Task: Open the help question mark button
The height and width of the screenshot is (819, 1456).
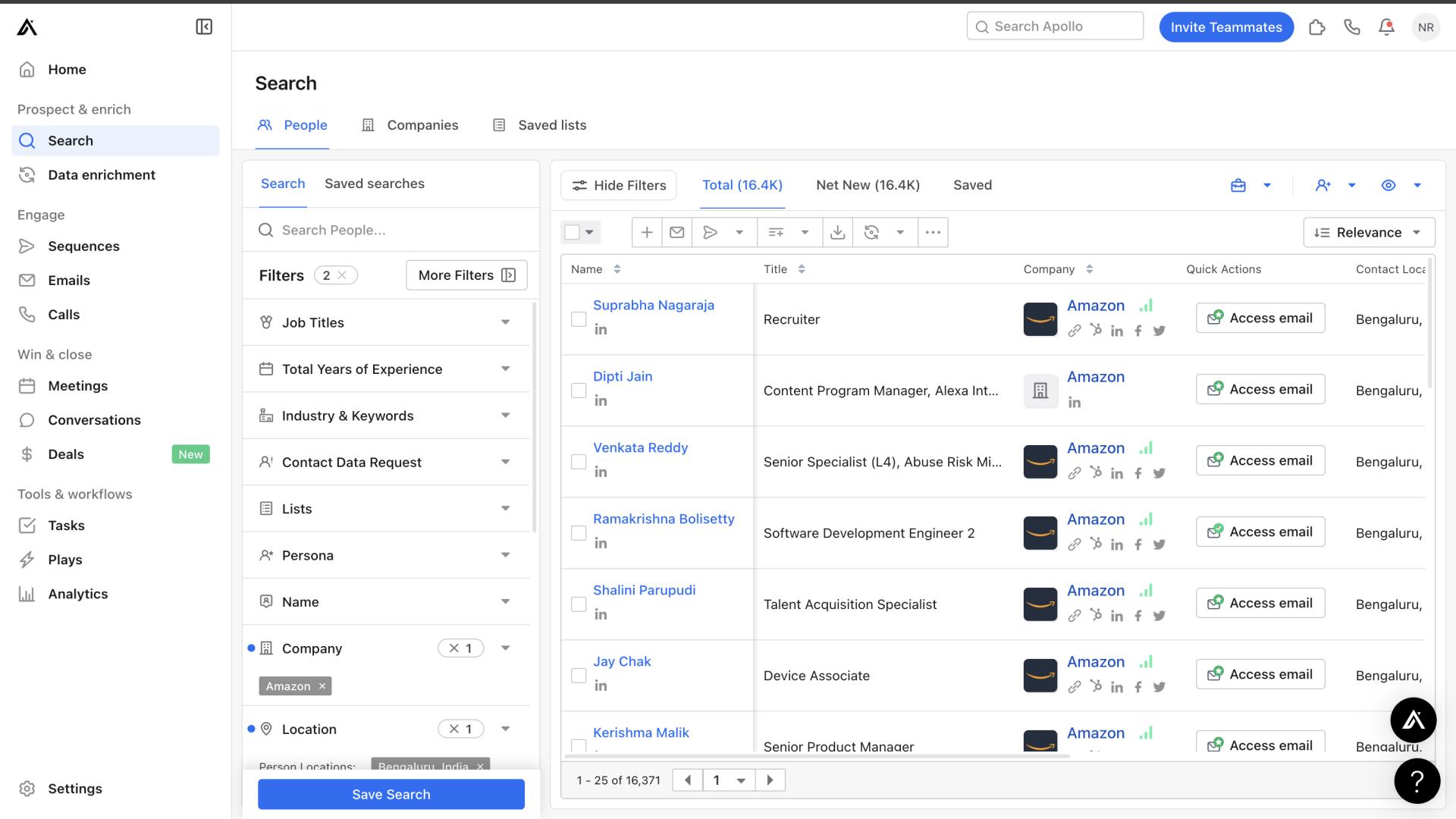Action: tap(1417, 781)
